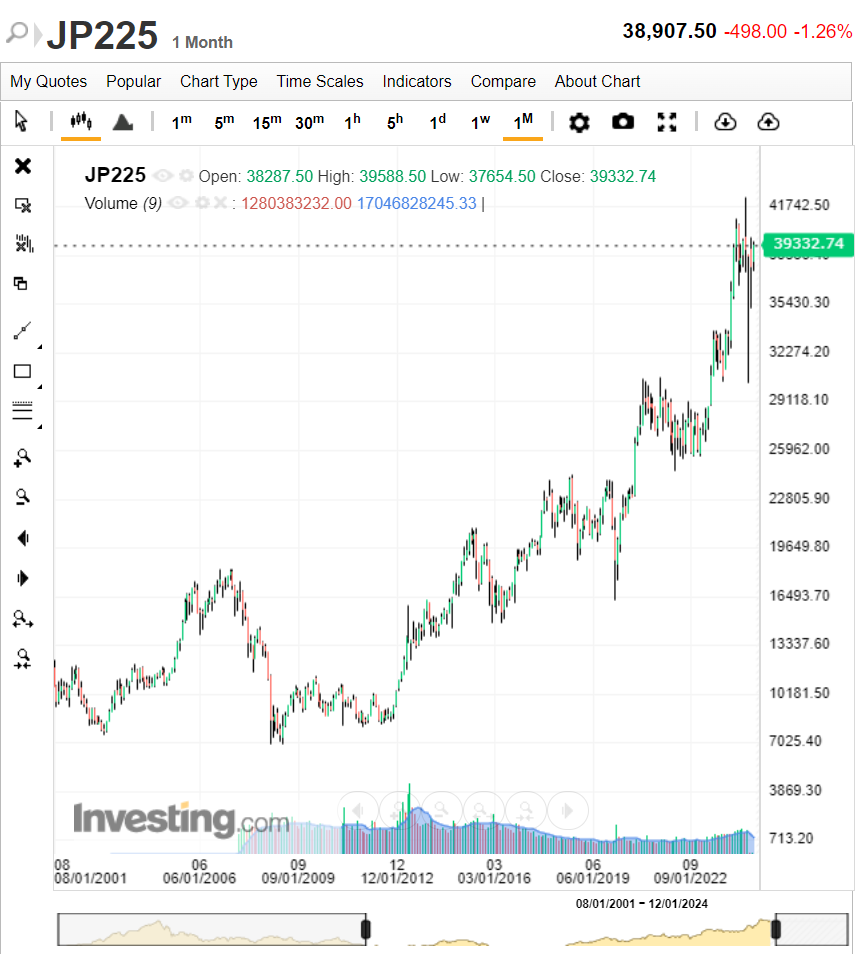
Task: Click the cloud upload (save chart) icon
Action: tap(769, 122)
